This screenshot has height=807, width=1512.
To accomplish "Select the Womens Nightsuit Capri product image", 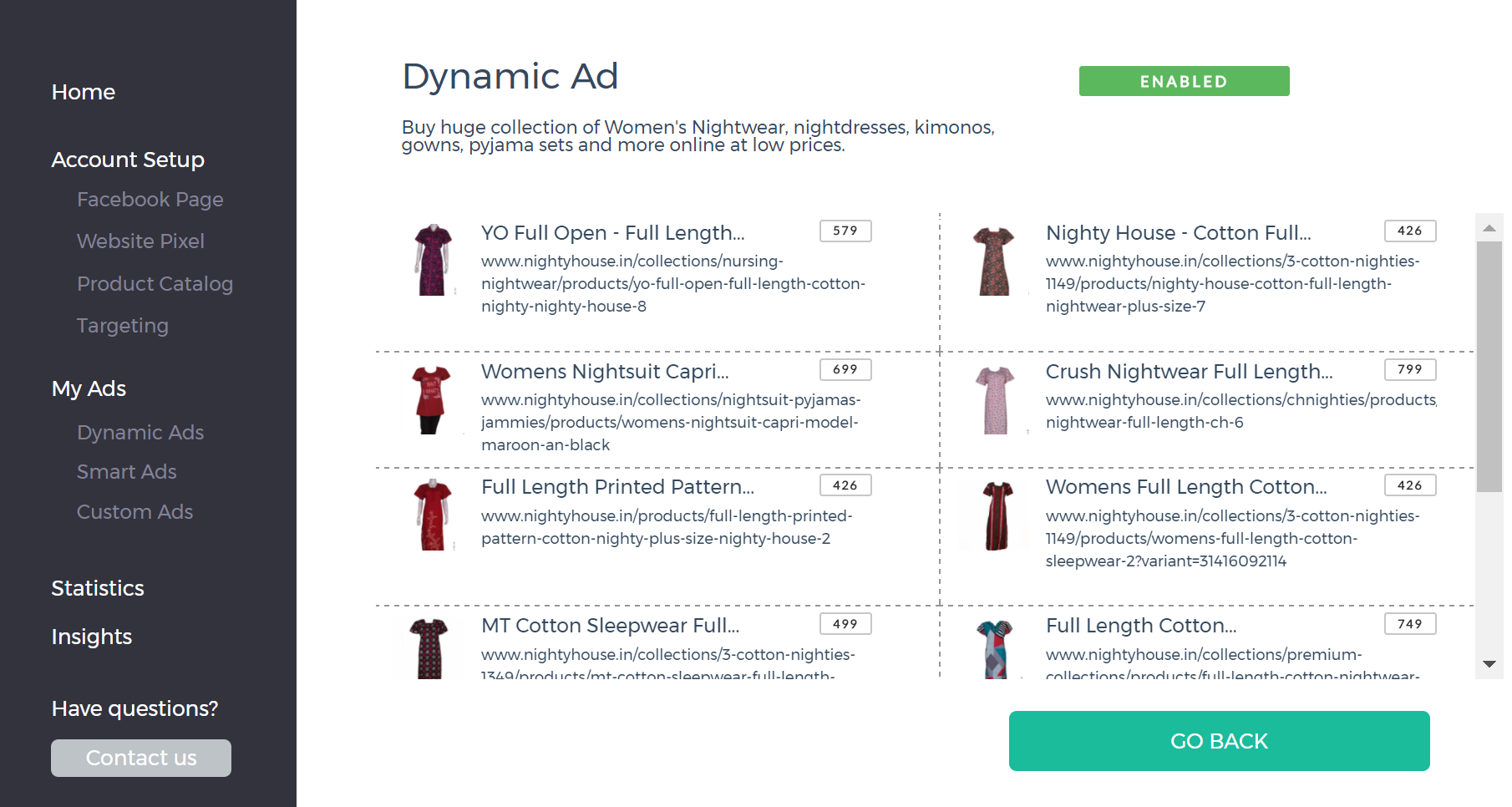I will (x=431, y=399).
